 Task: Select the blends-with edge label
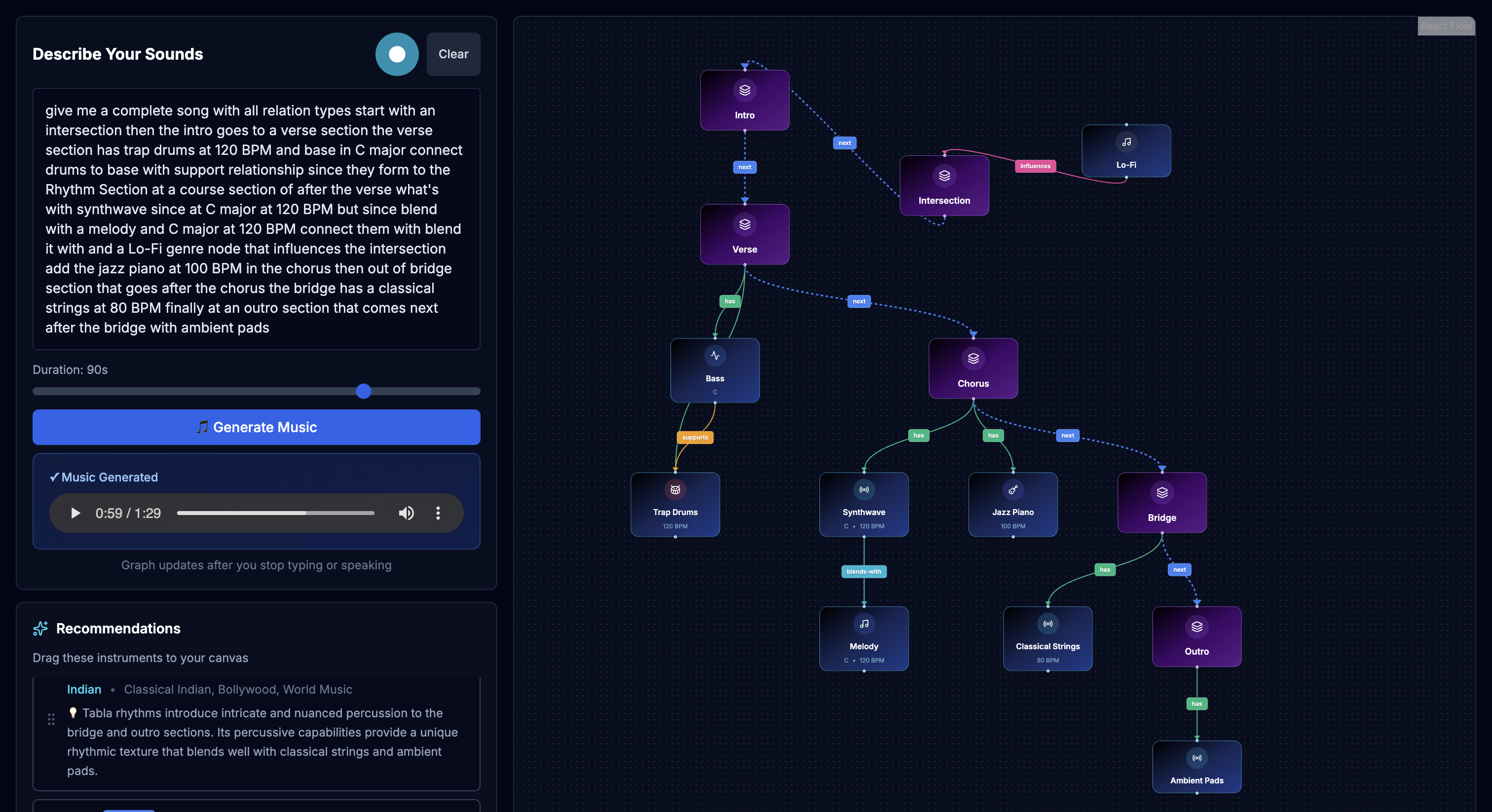863,572
